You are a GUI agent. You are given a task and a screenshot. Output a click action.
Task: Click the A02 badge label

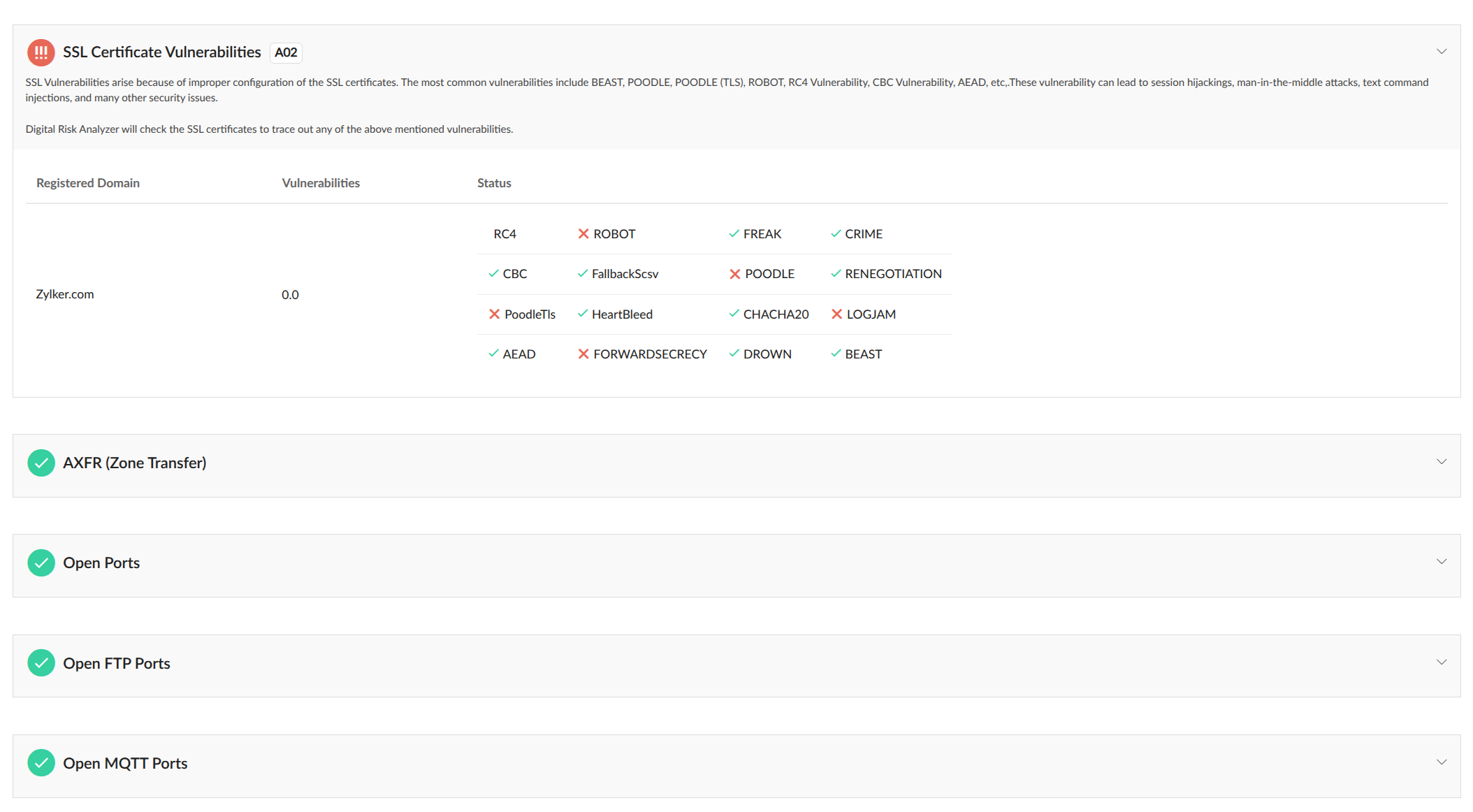(x=286, y=52)
